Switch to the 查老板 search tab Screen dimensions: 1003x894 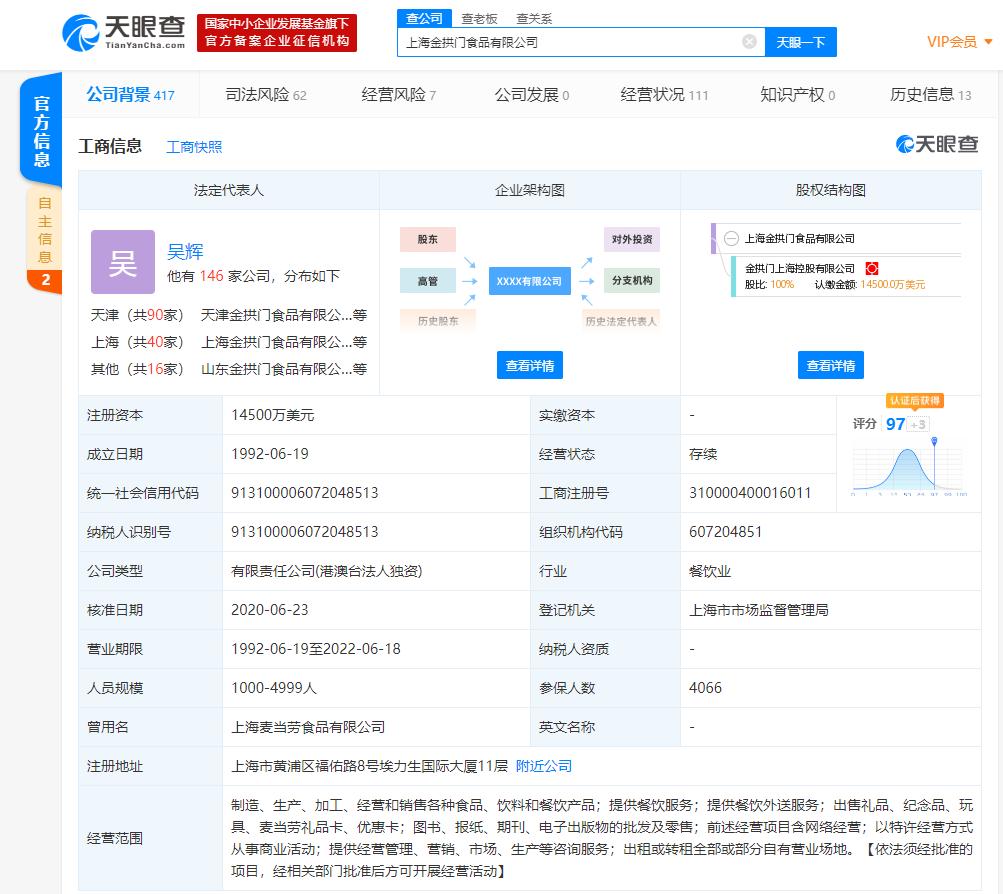479,19
